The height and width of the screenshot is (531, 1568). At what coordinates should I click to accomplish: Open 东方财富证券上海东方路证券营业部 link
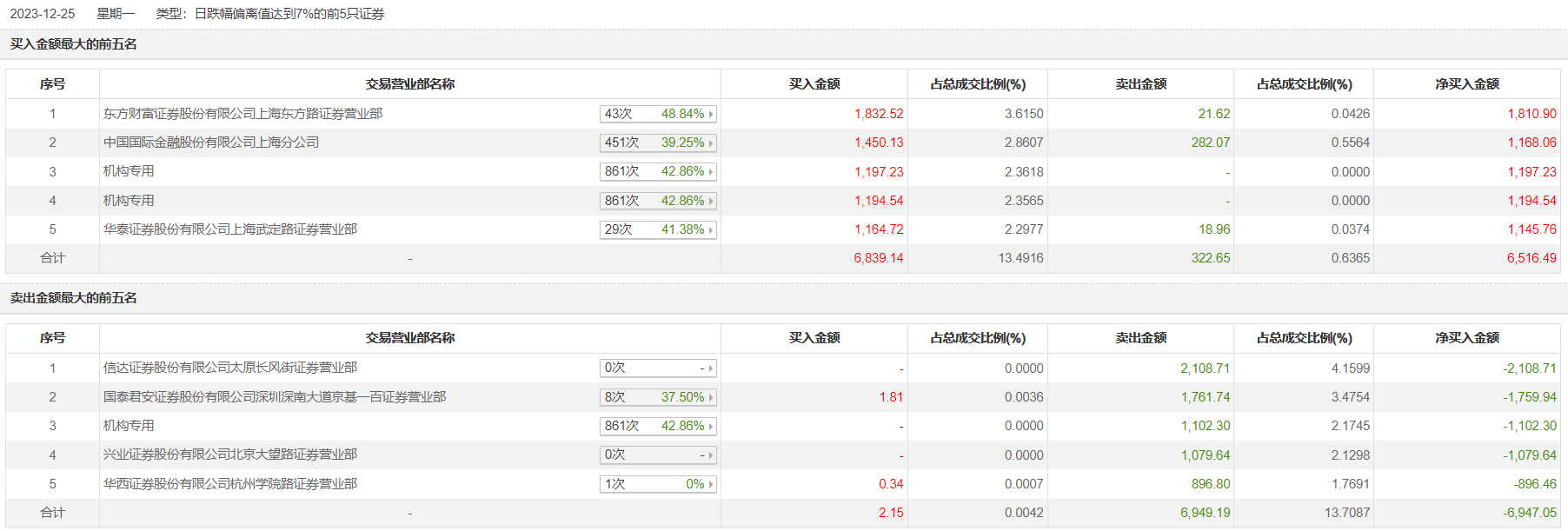pos(243,114)
